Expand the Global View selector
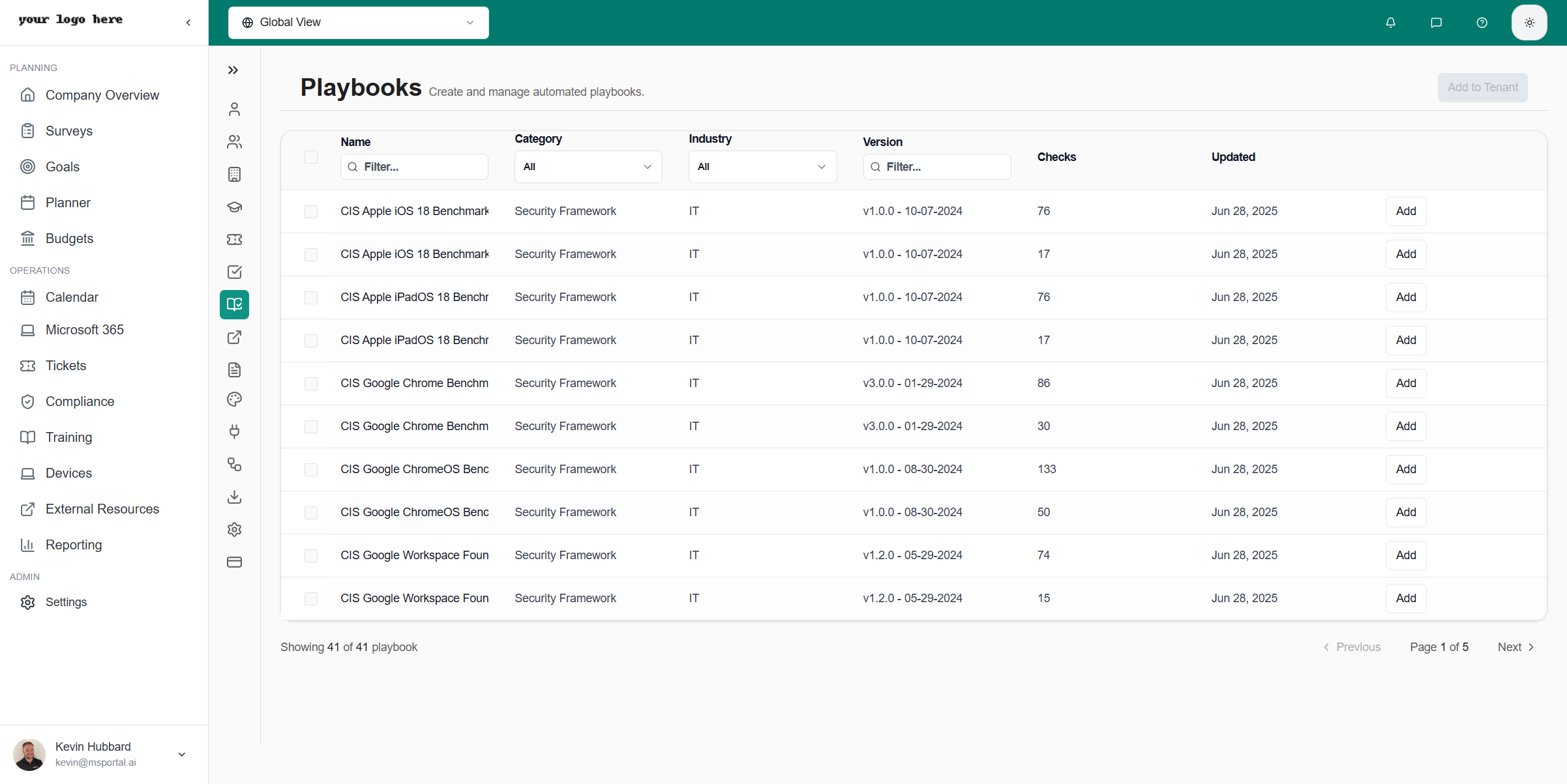The height and width of the screenshot is (784, 1567). 358,23
